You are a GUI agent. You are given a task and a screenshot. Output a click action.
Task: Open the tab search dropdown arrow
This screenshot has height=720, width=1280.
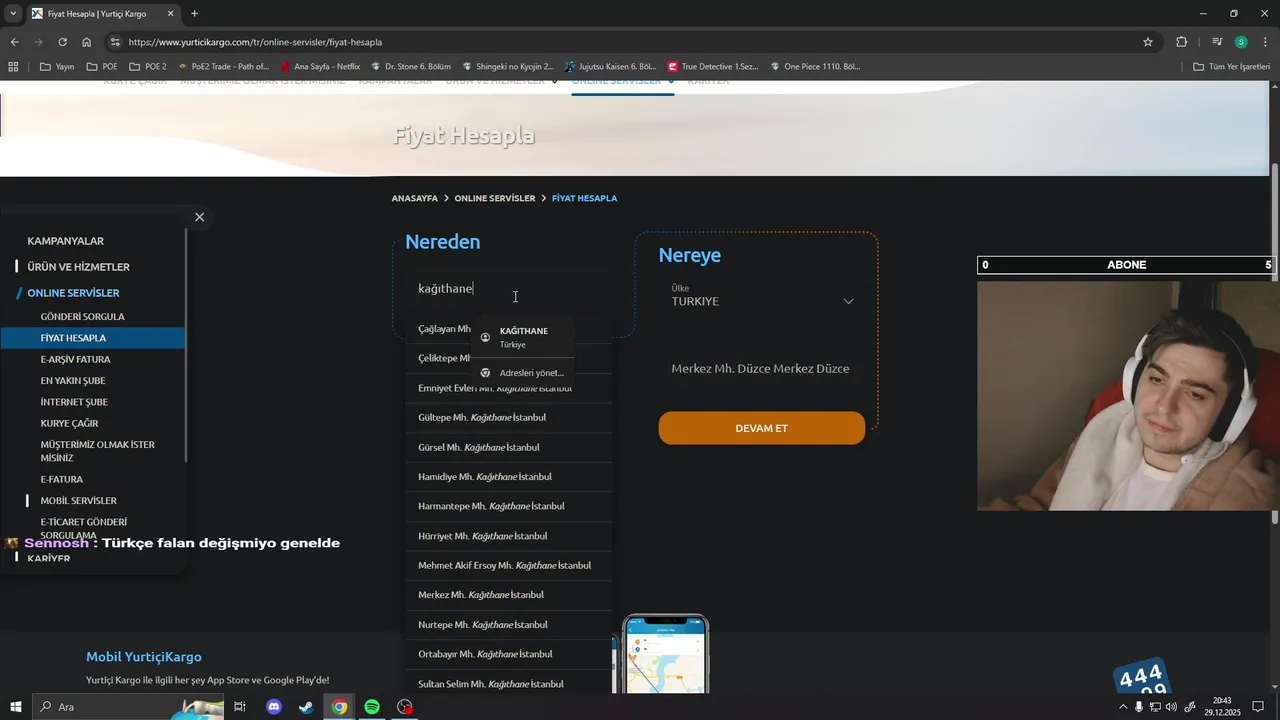click(13, 14)
